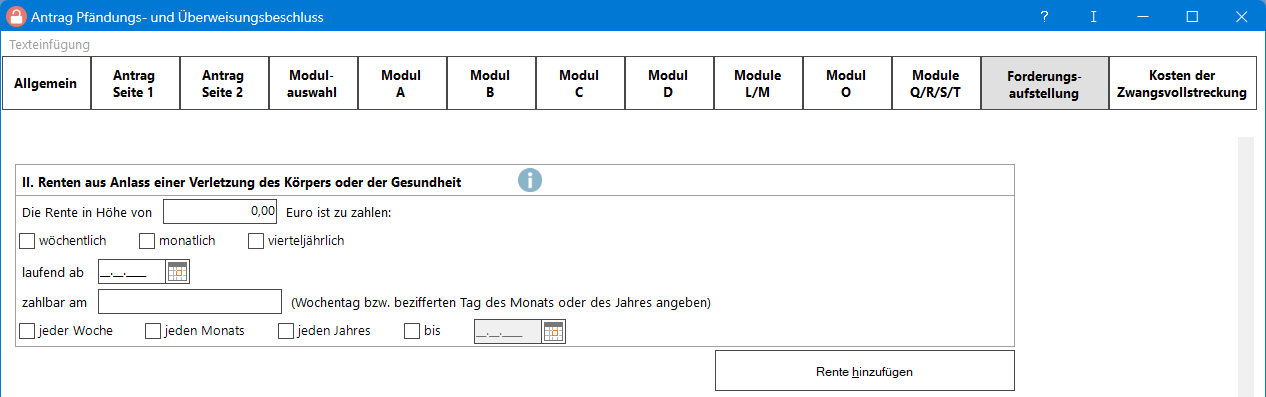
Task: Click the 'bis' end date field
Action: (508, 331)
